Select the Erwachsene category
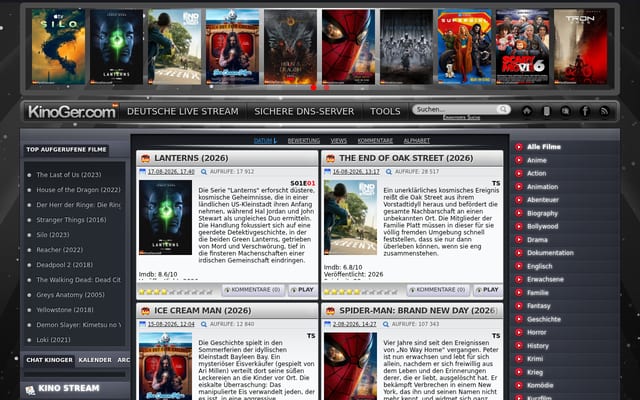This screenshot has width=640, height=400. (545, 280)
